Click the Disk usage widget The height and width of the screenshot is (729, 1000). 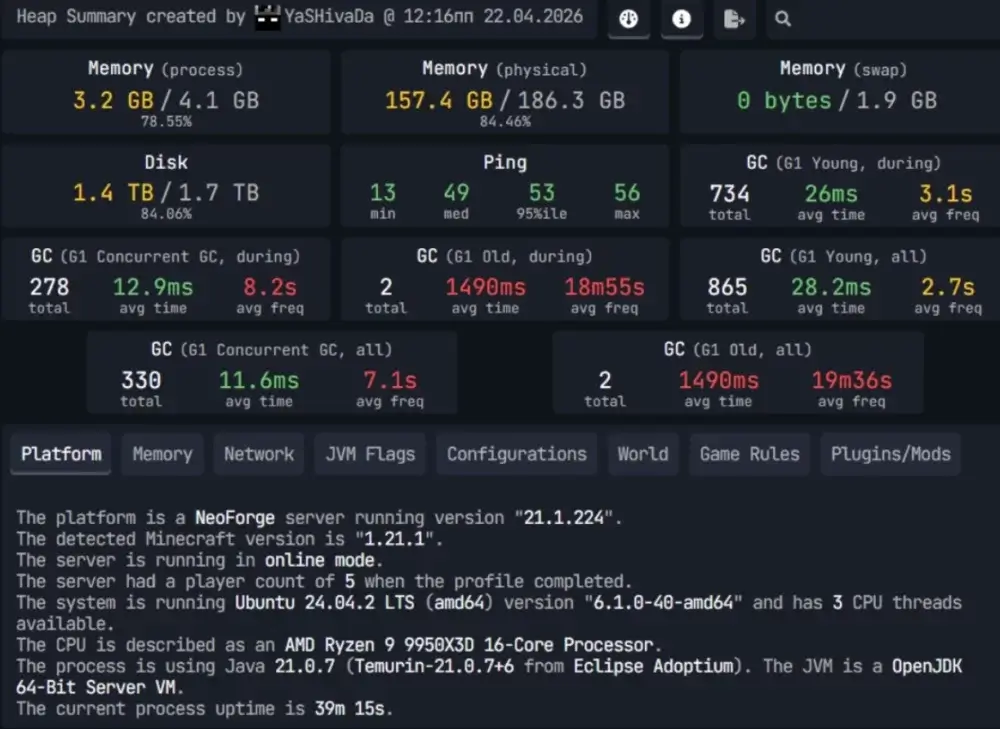pyautogui.click(x=166, y=186)
